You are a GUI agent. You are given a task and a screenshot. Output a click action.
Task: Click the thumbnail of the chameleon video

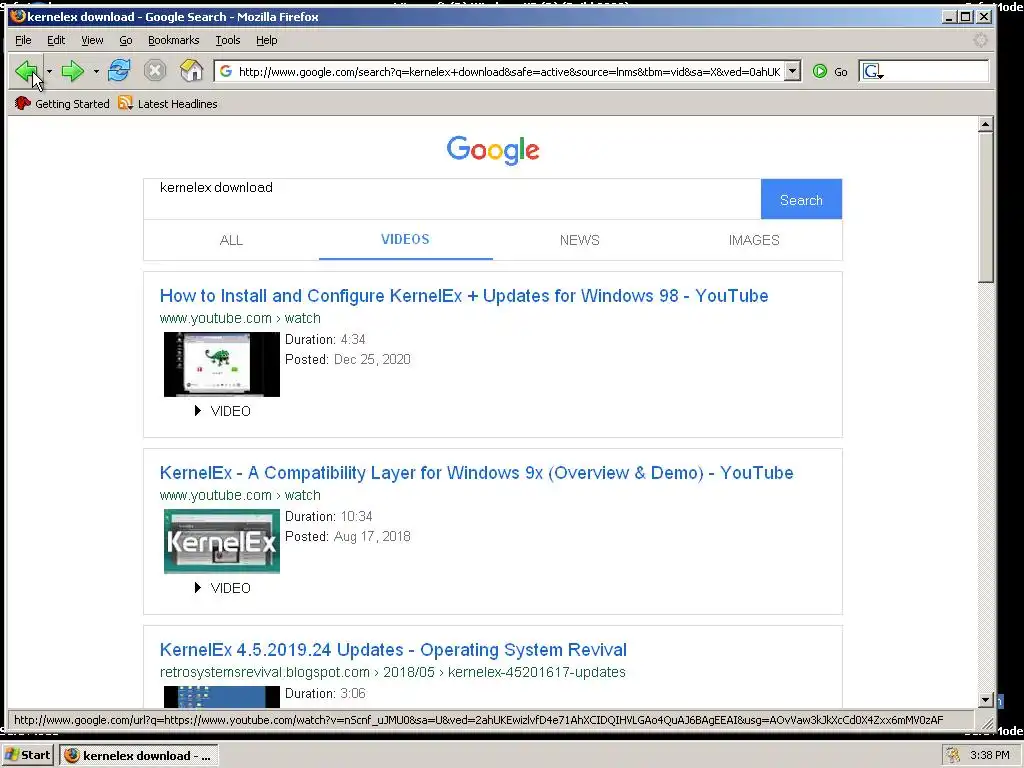pos(222,364)
